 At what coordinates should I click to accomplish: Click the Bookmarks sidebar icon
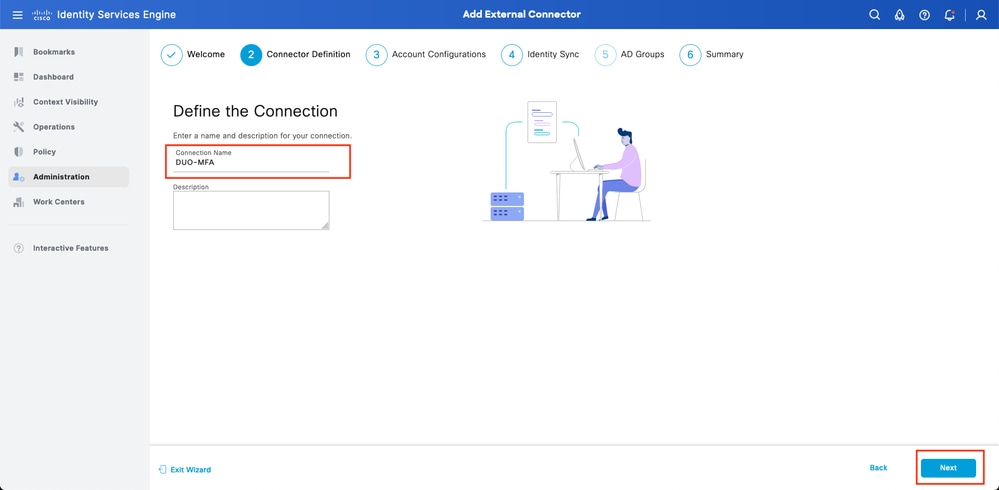click(18, 52)
